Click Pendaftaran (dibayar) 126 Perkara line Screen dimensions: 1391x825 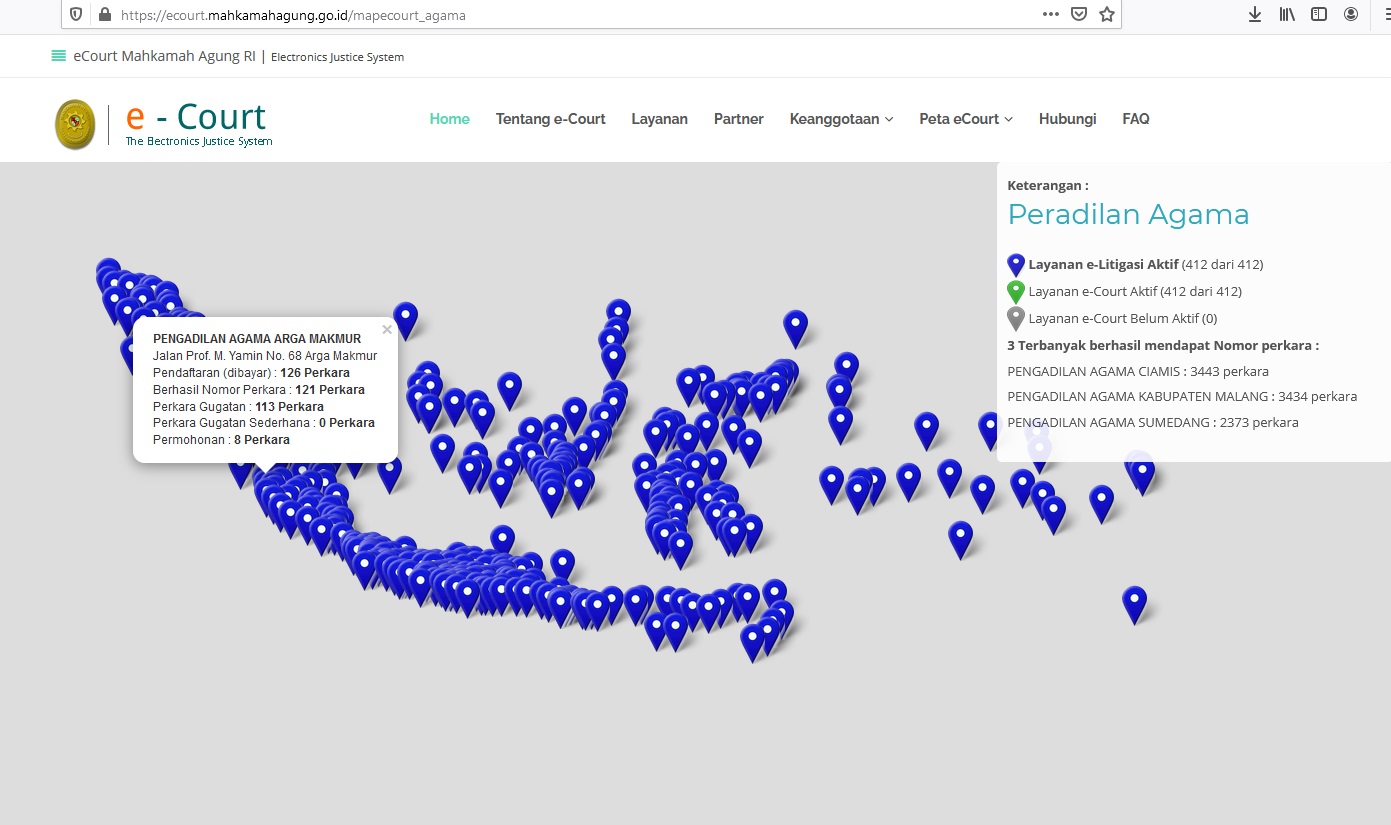(251, 373)
